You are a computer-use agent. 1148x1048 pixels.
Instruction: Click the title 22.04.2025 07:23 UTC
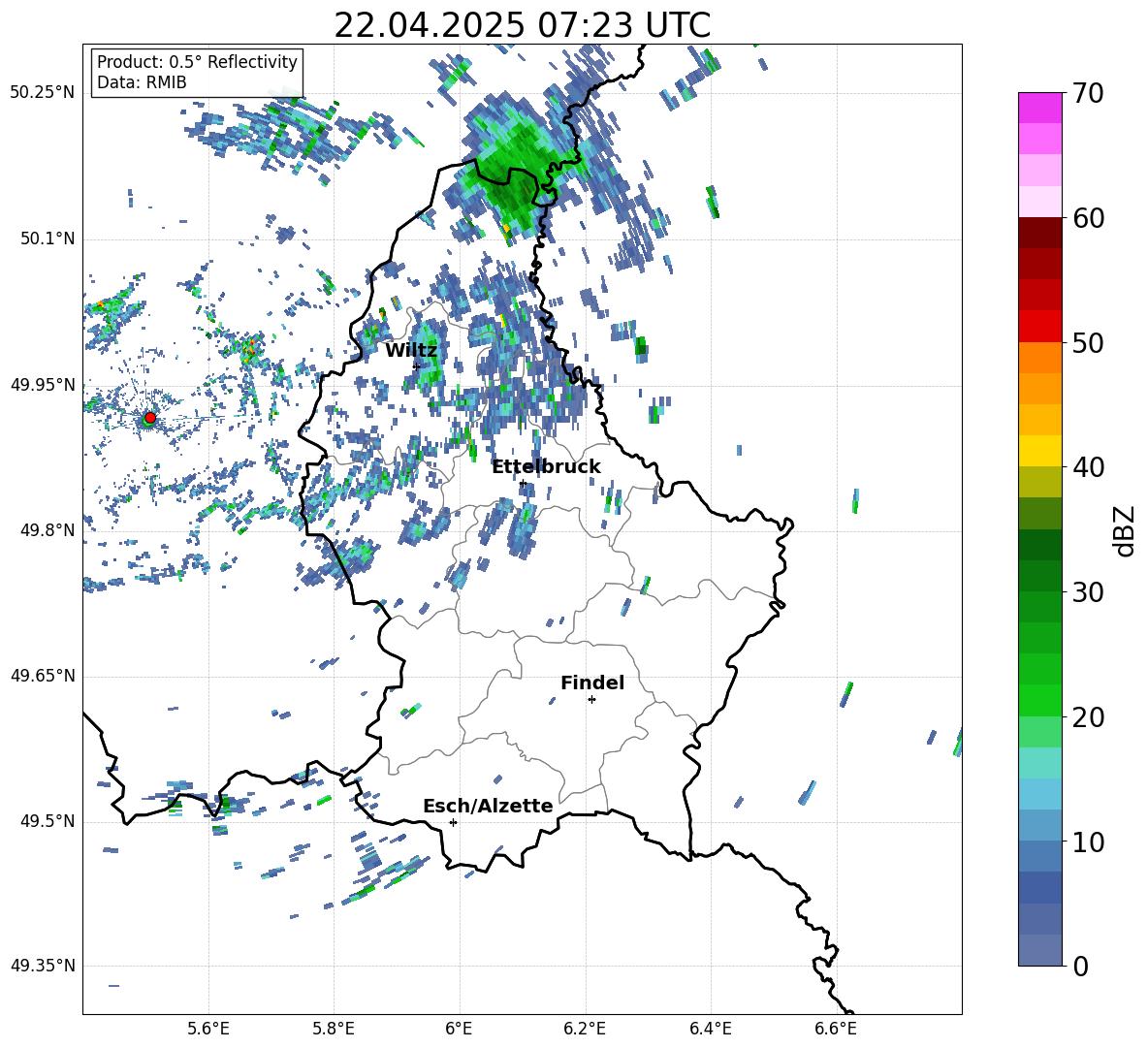(522, 25)
